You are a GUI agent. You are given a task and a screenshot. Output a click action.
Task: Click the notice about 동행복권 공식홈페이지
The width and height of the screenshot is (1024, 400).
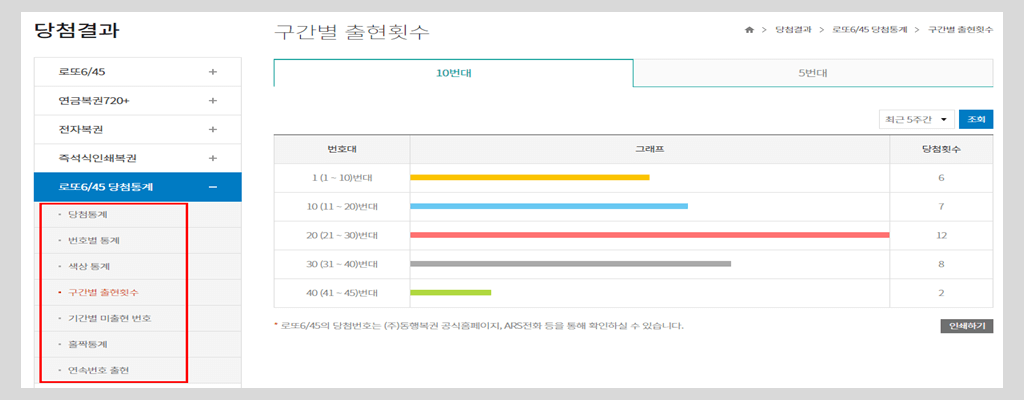click(x=479, y=325)
